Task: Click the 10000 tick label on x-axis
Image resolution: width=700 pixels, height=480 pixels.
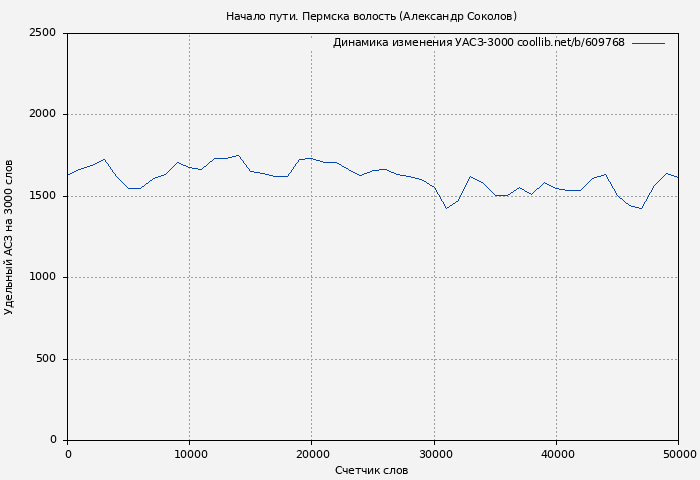Action: pyautogui.click(x=190, y=454)
